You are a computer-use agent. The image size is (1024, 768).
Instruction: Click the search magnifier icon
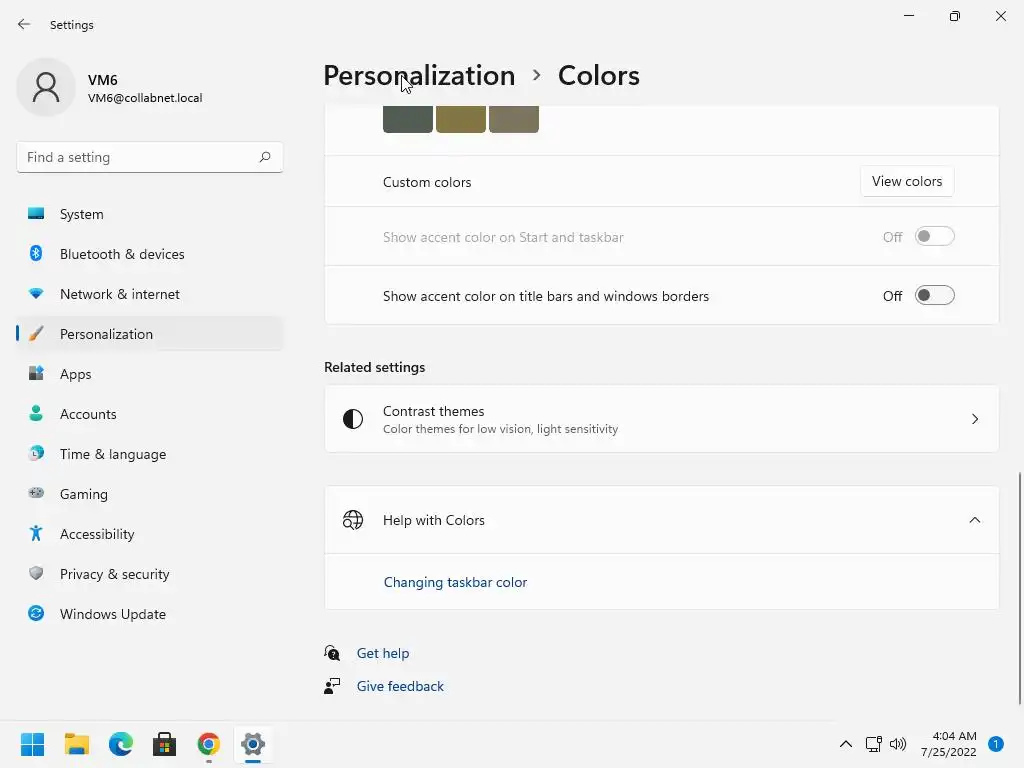(x=265, y=157)
